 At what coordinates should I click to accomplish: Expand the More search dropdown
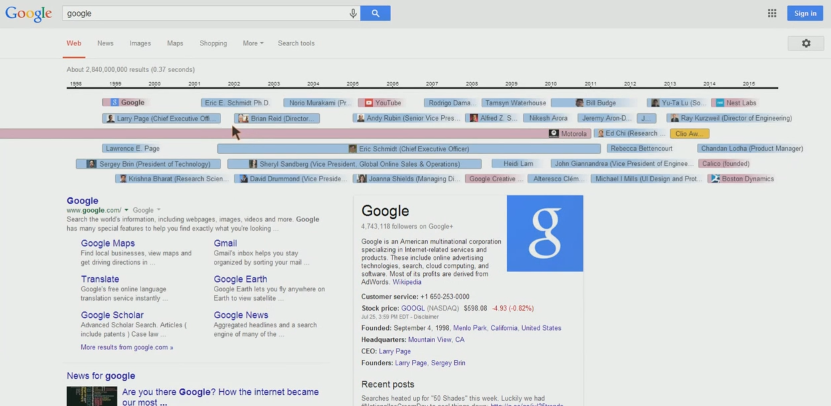[x=252, y=43]
